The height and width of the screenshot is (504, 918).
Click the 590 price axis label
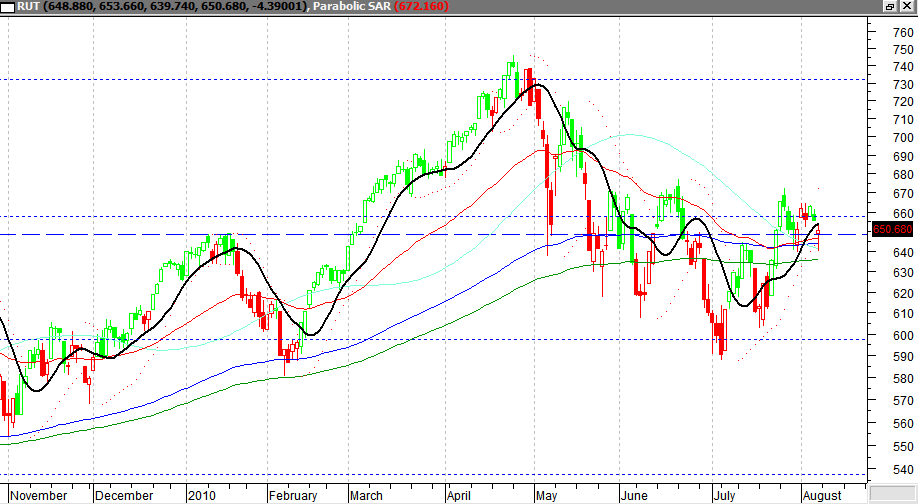click(x=903, y=356)
